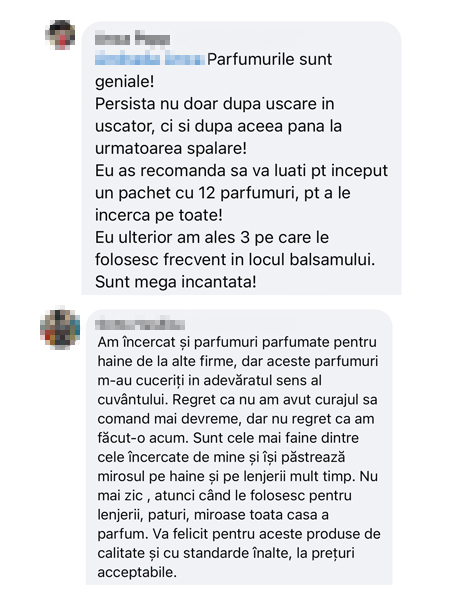This screenshot has width=450, height=600.
Task: Click the line 'Eu ulterior am ales 3'
Action: tap(212, 238)
